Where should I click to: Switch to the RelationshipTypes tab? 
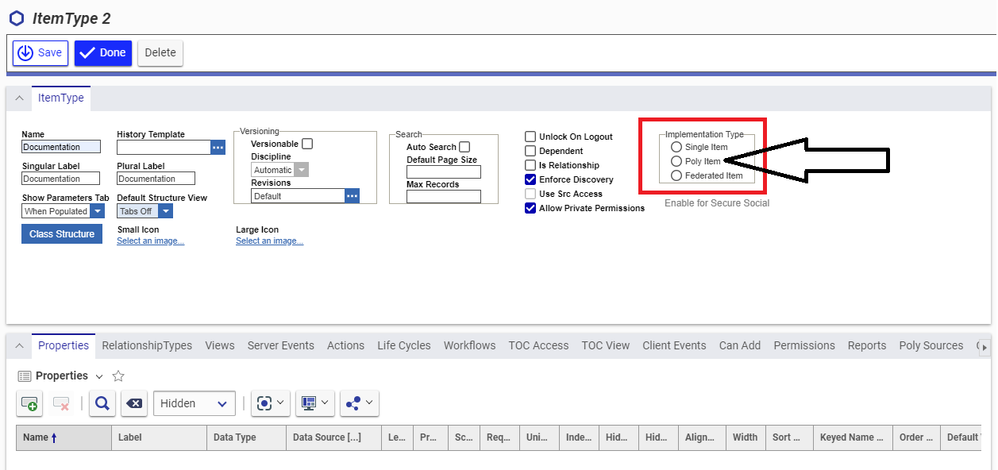(147, 345)
